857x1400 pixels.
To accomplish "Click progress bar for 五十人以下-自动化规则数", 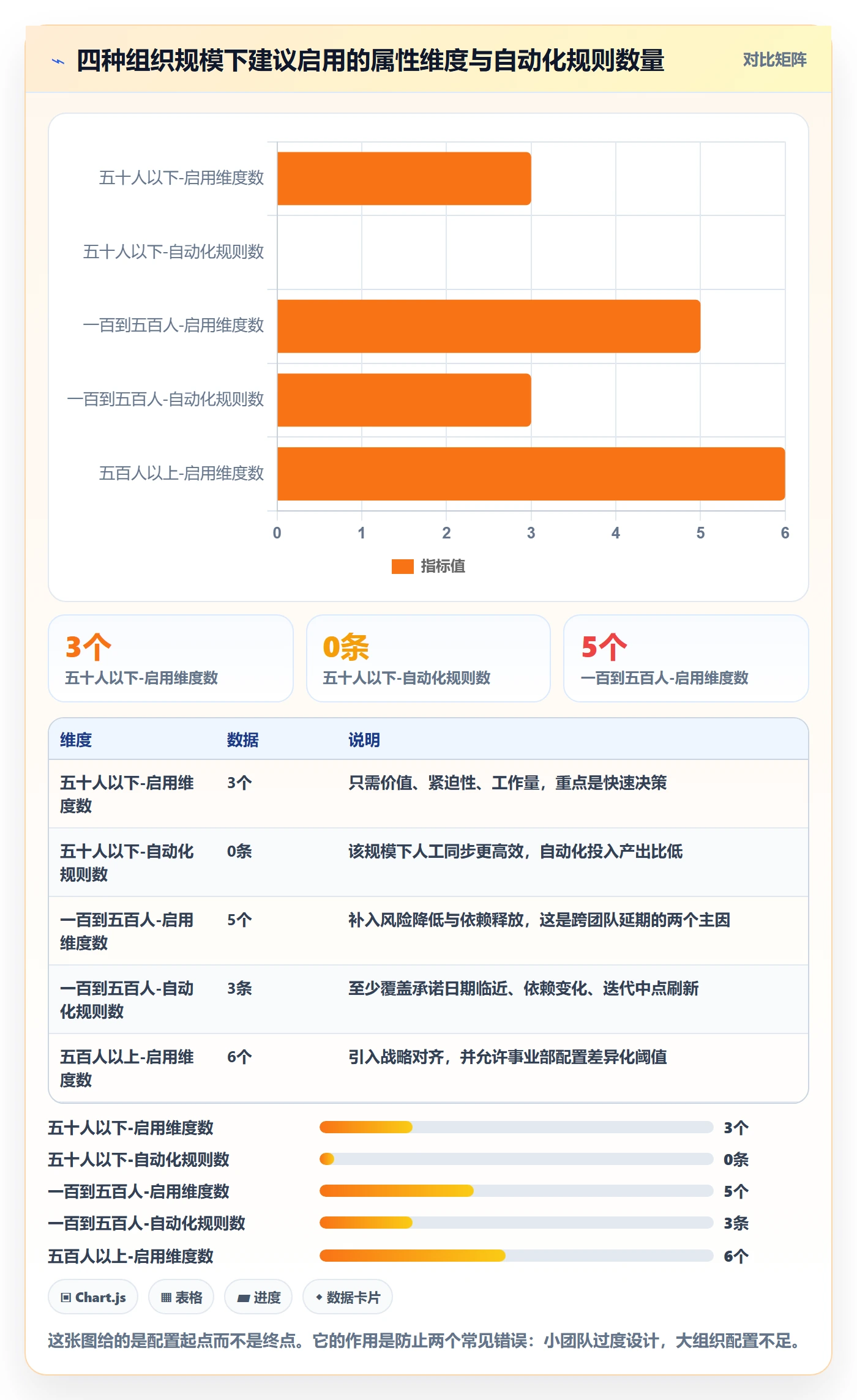I will tap(516, 1159).
